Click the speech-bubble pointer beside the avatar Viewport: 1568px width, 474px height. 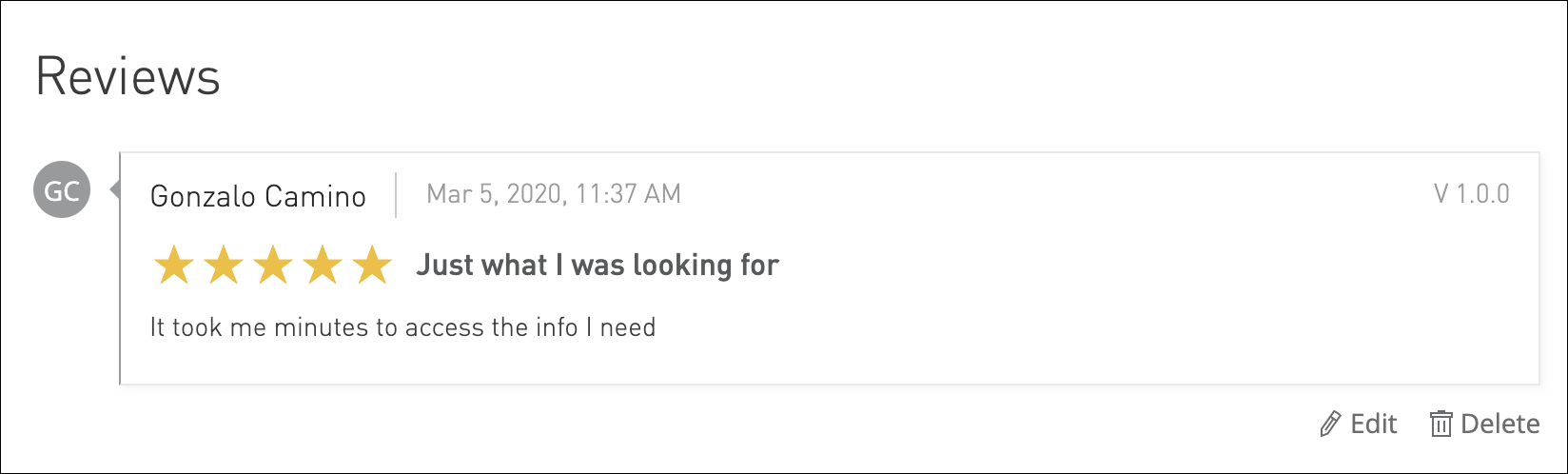115,191
